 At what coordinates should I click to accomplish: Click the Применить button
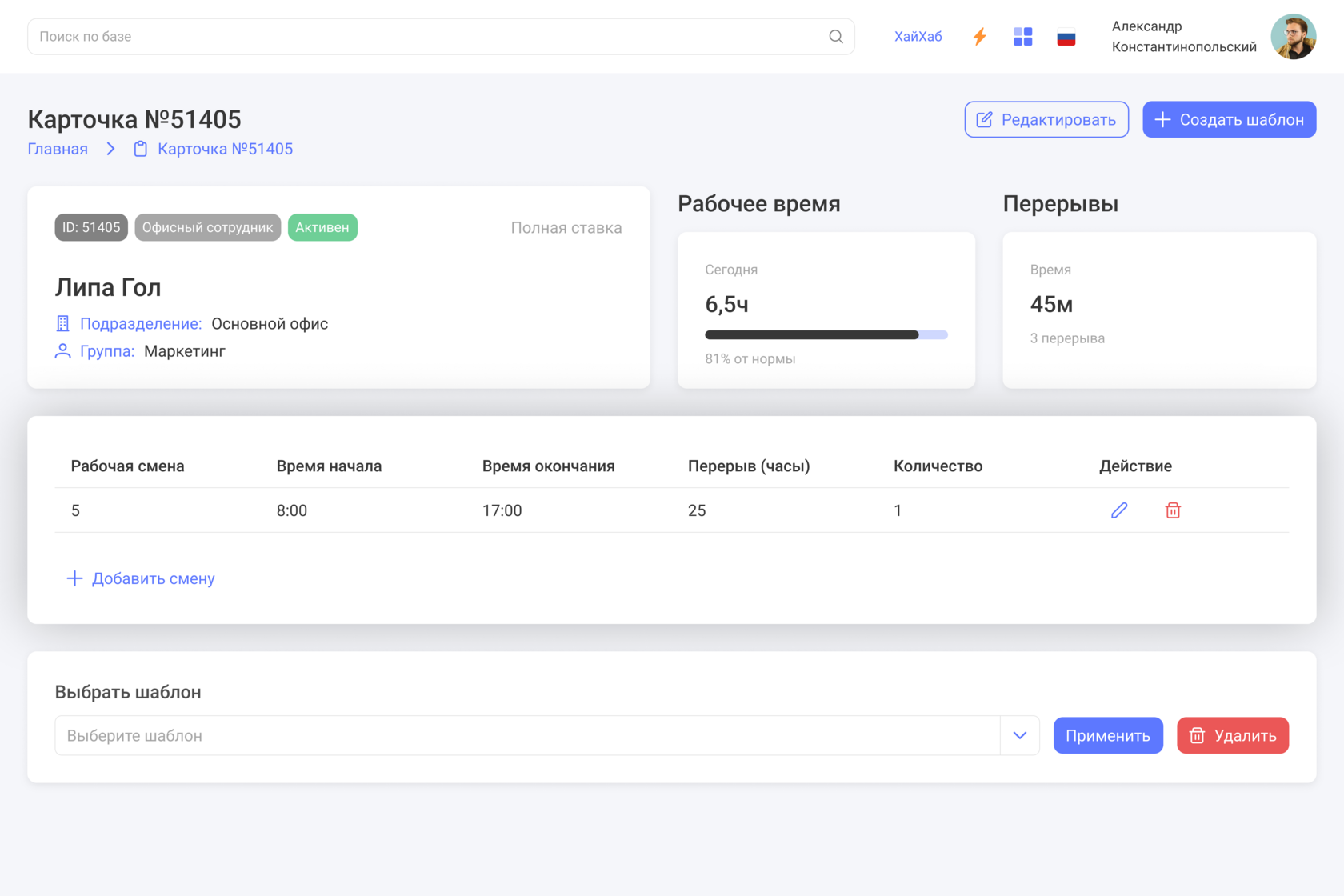[1108, 735]
